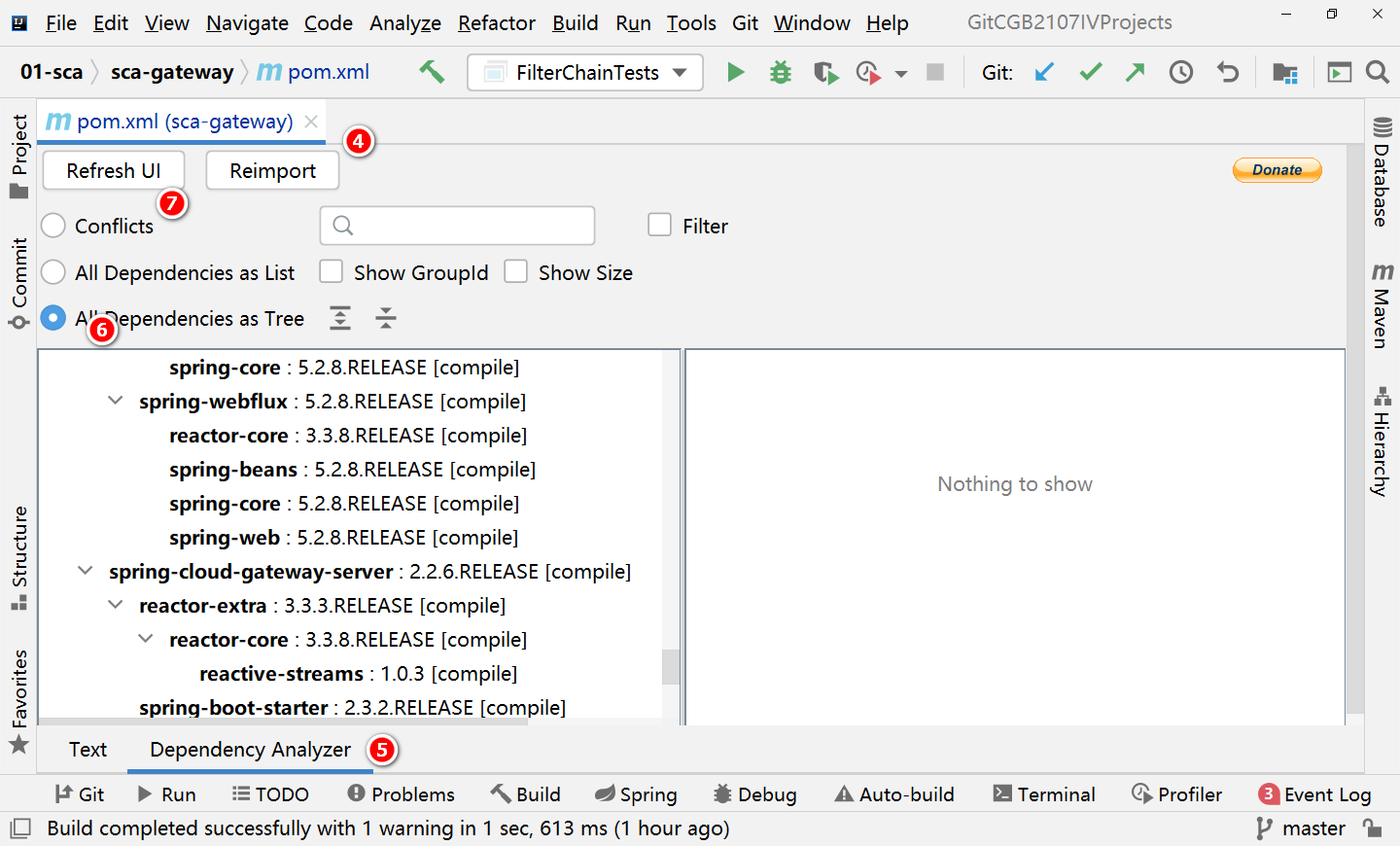Open the Problems tool window
The height and width of the screenshot is (846, 1400).
point(401,794)
